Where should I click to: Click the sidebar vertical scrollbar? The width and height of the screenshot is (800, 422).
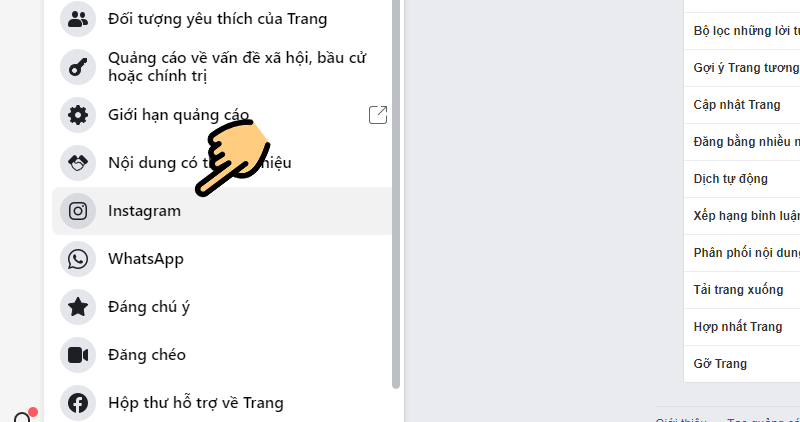396,194
